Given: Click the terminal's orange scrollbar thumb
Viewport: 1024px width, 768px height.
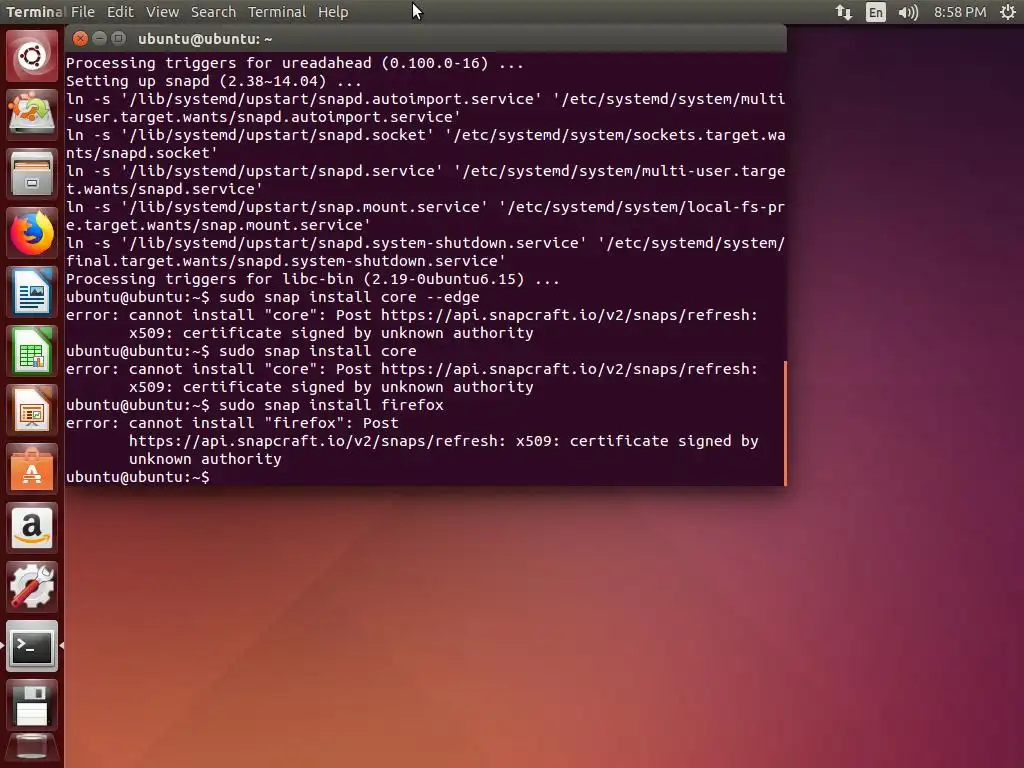Looking at the screenshot, I should tap(785, 423).
